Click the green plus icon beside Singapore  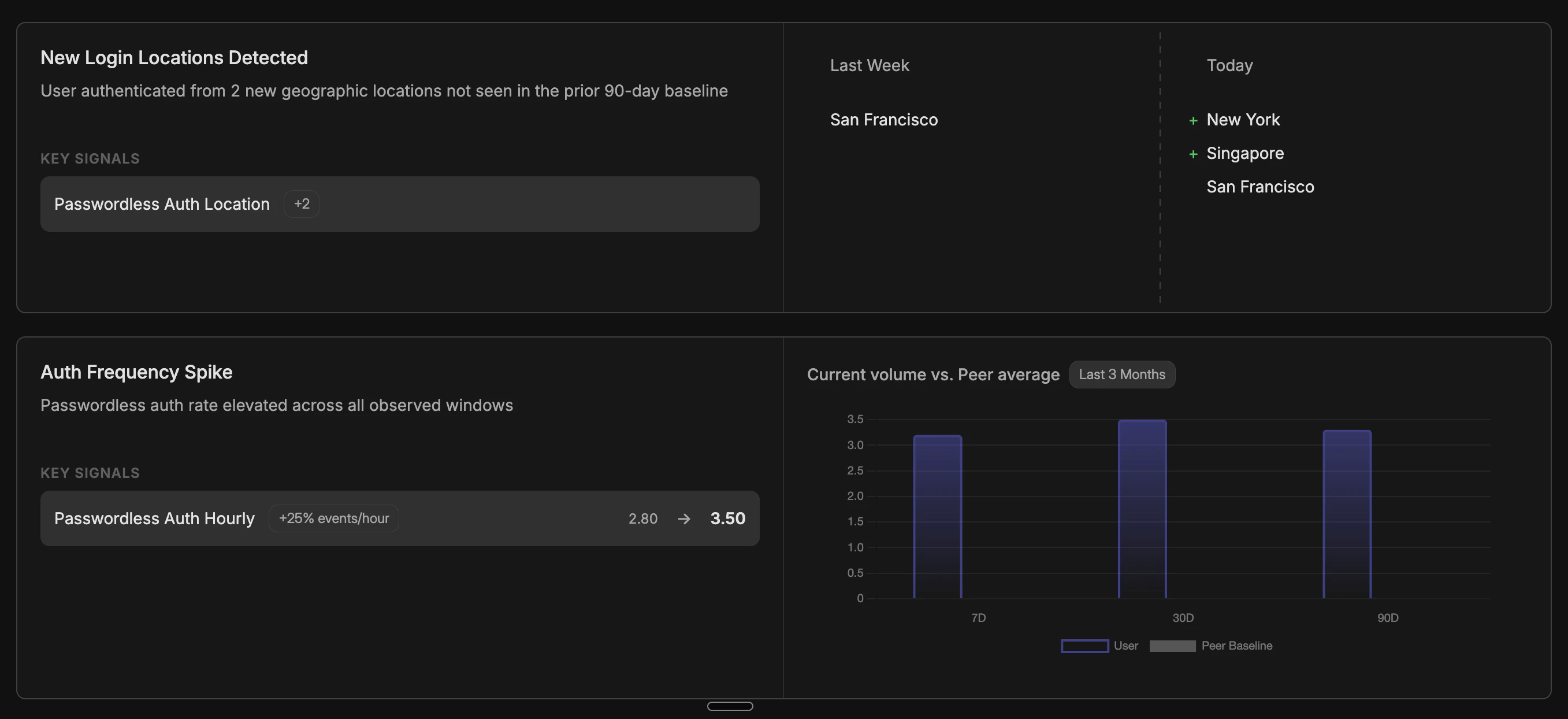coord(1193,153)
